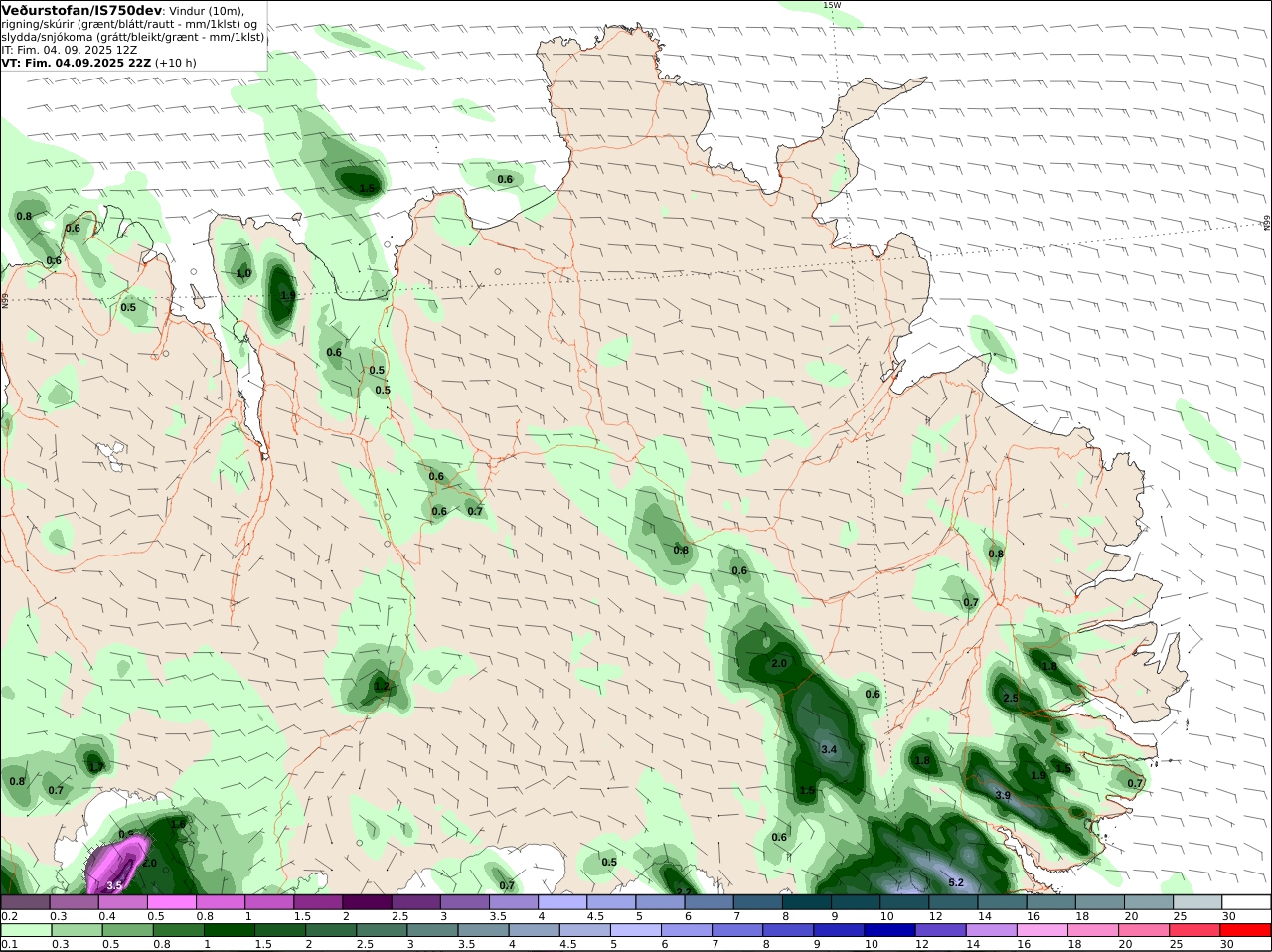Image resolution: width=1272 pixels, height=952 pixels.
Task: Click the bright red swatch ending the lower legend
Action: click(1247, 930)
